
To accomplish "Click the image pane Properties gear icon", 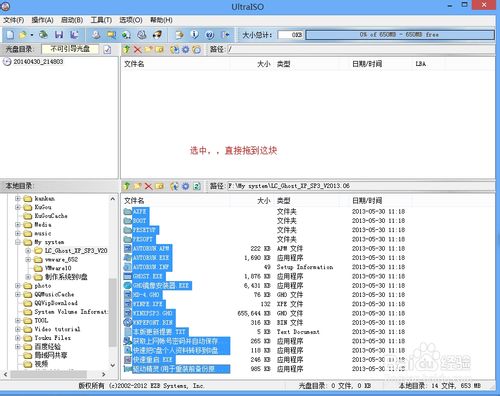I will point(185,50).
